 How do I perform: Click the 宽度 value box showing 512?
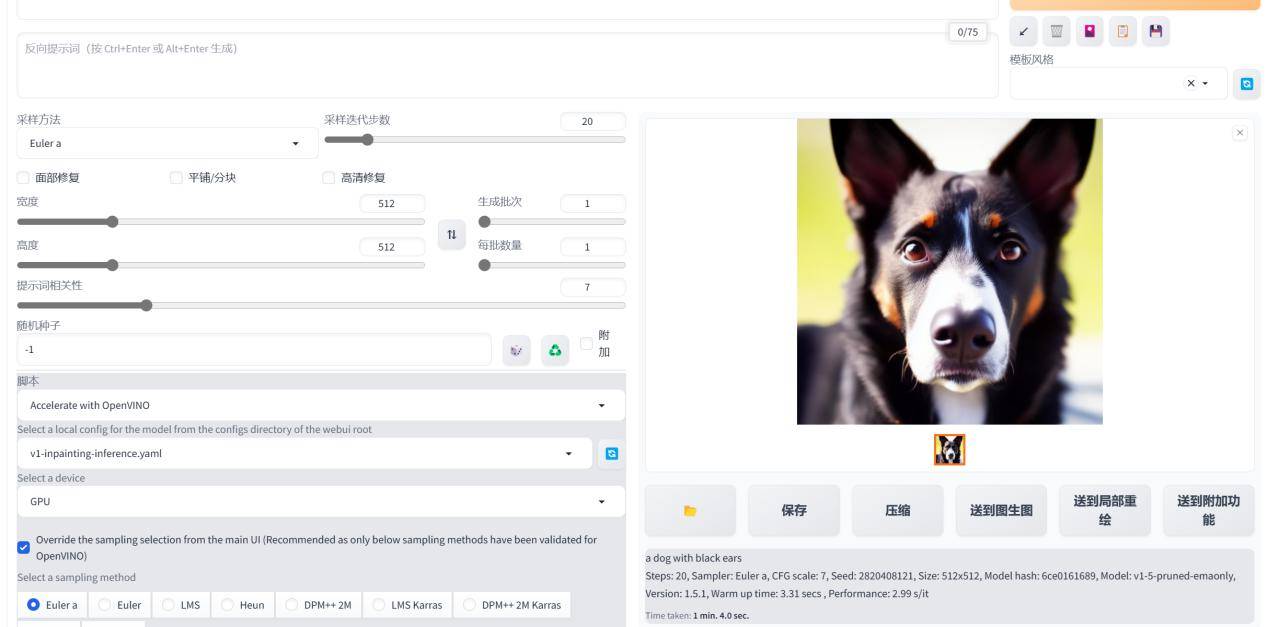(x=392, y=203)
